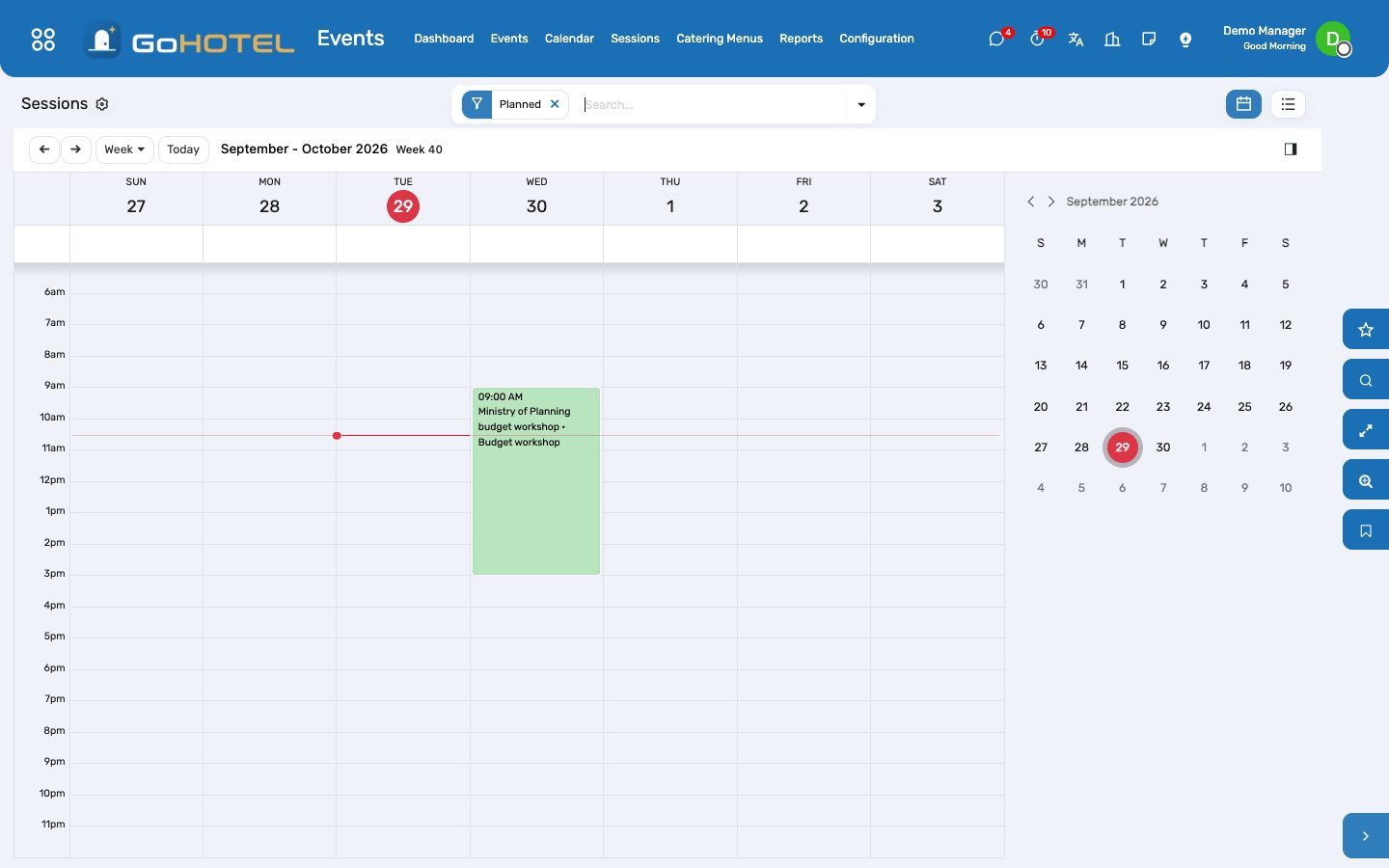Screen dimensions: 1389x868
Task: Select September 30 in mini calendar
Action: 1163,448
